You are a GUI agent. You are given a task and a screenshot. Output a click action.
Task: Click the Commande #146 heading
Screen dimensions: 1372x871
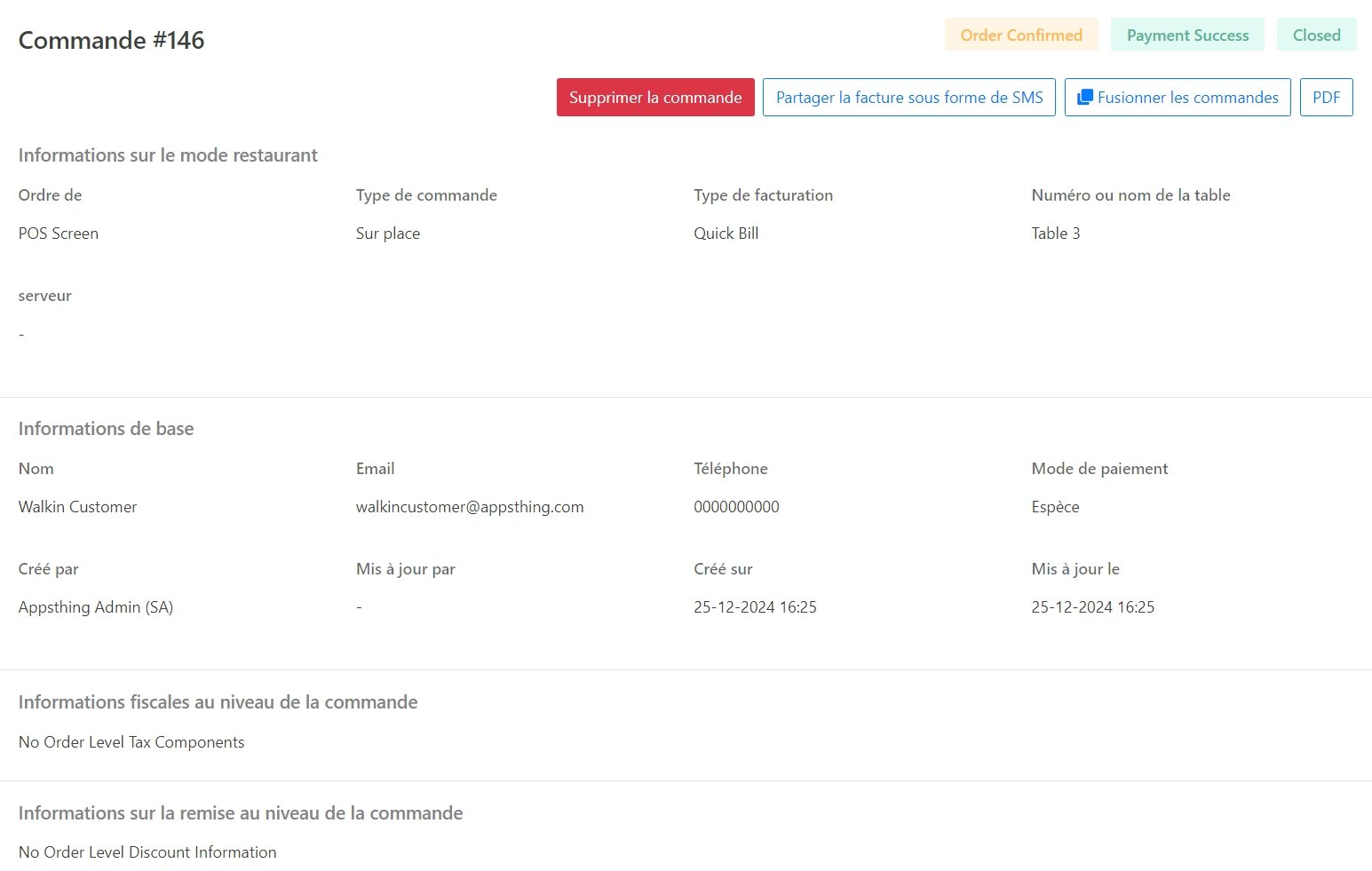click(111, 41)
